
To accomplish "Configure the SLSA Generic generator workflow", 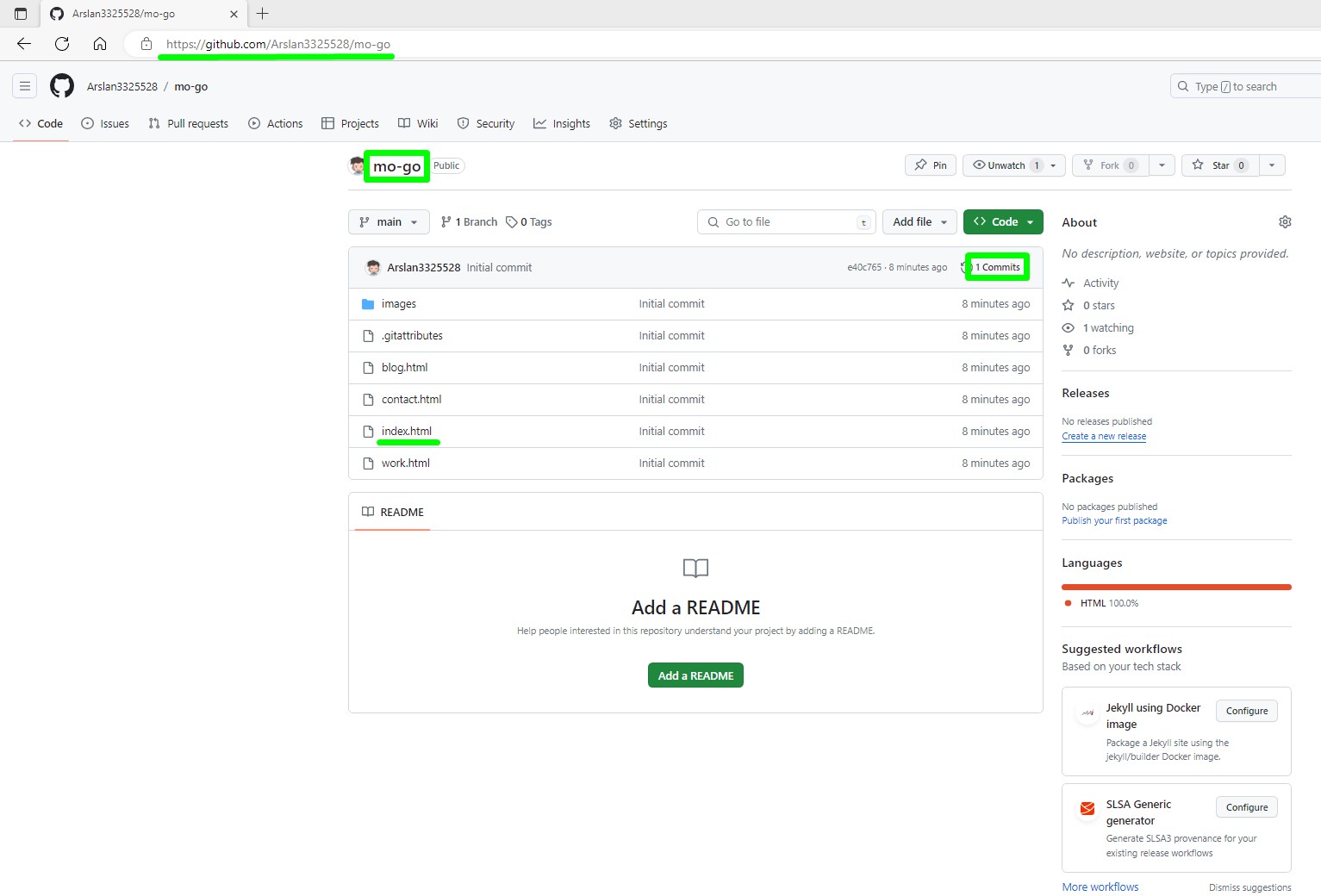I will tap(1247, 808).
